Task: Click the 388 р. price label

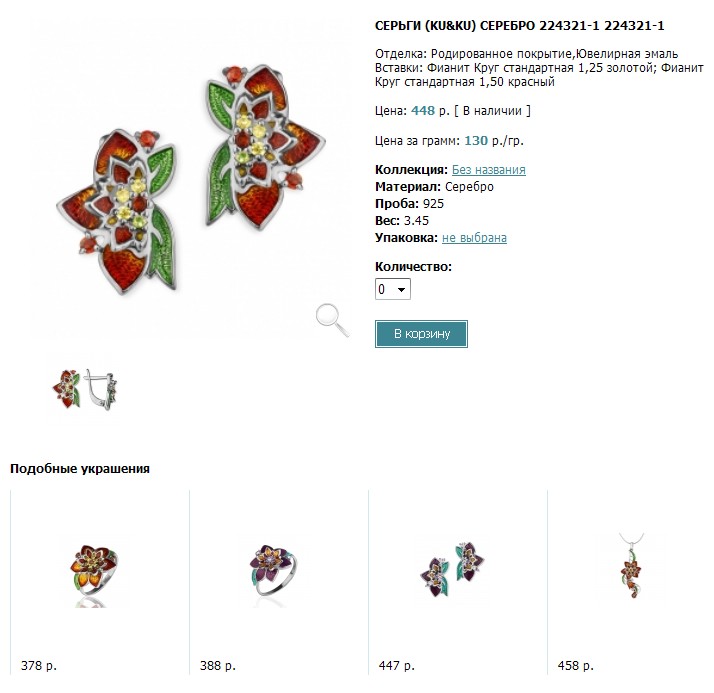Action: (217, 665)
